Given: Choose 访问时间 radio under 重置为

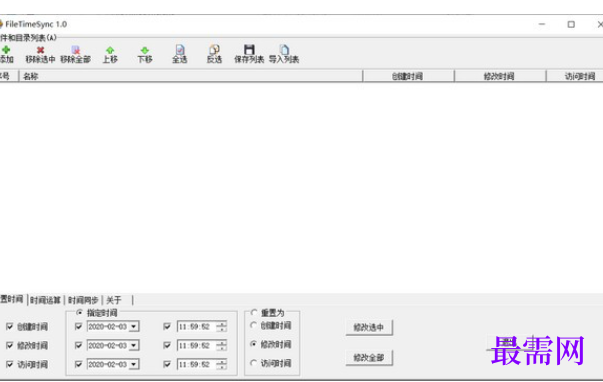Looking at the screenshot, I should click(x=253, y=363).
